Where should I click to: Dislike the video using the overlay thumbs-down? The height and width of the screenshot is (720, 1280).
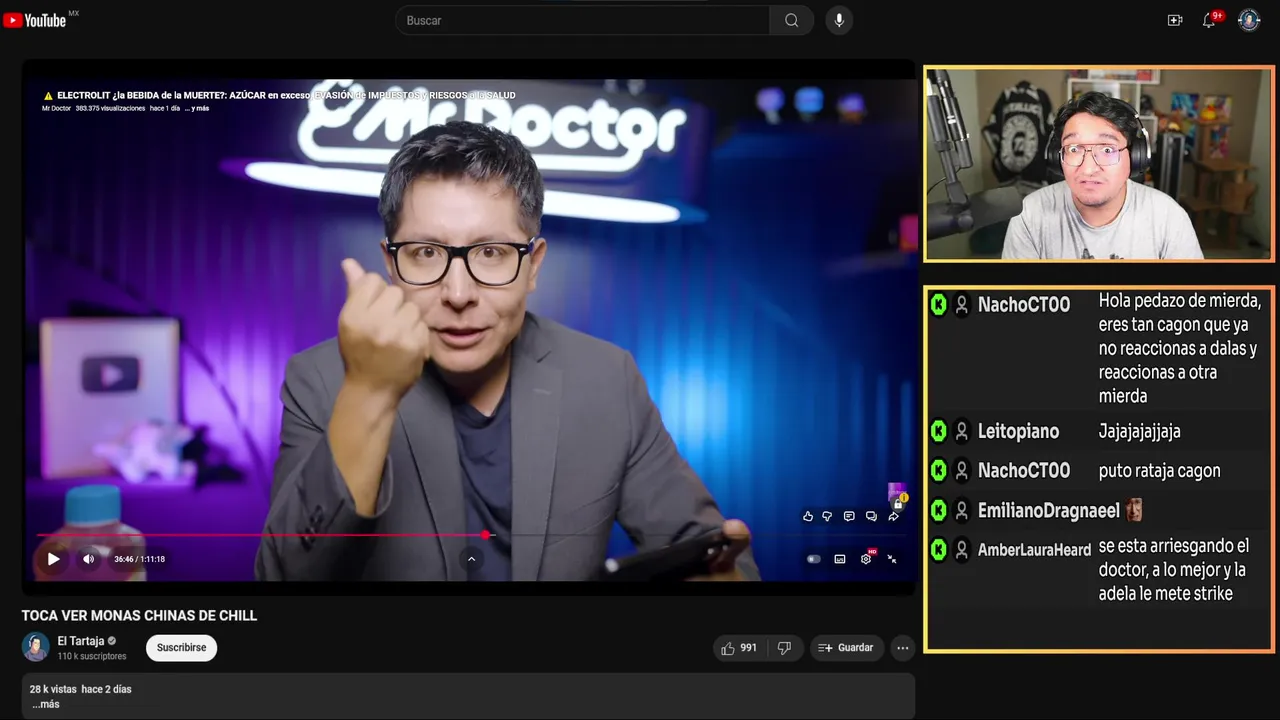tap(827, 516)
